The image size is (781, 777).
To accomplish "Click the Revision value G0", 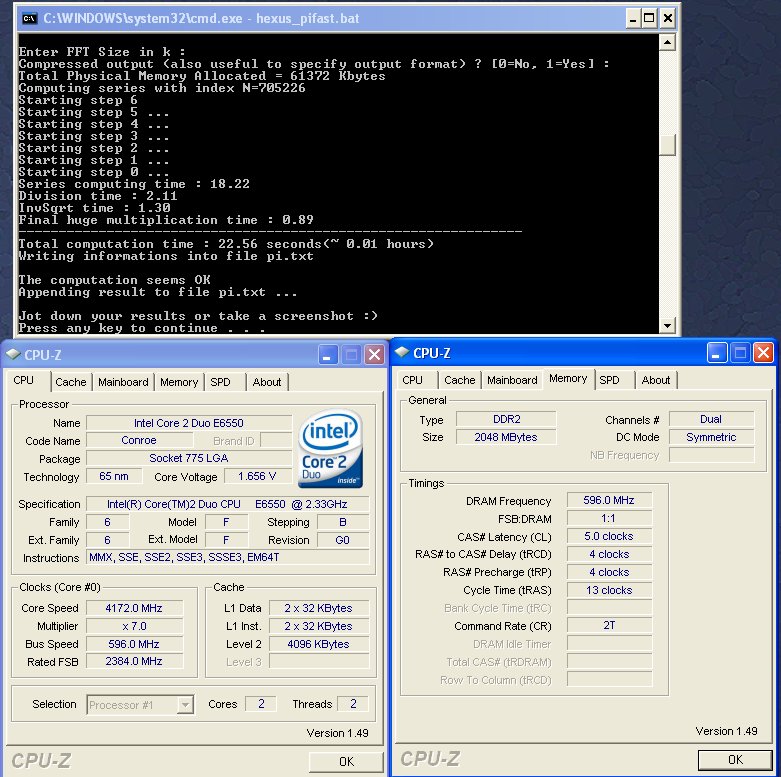I will point(343,540).
